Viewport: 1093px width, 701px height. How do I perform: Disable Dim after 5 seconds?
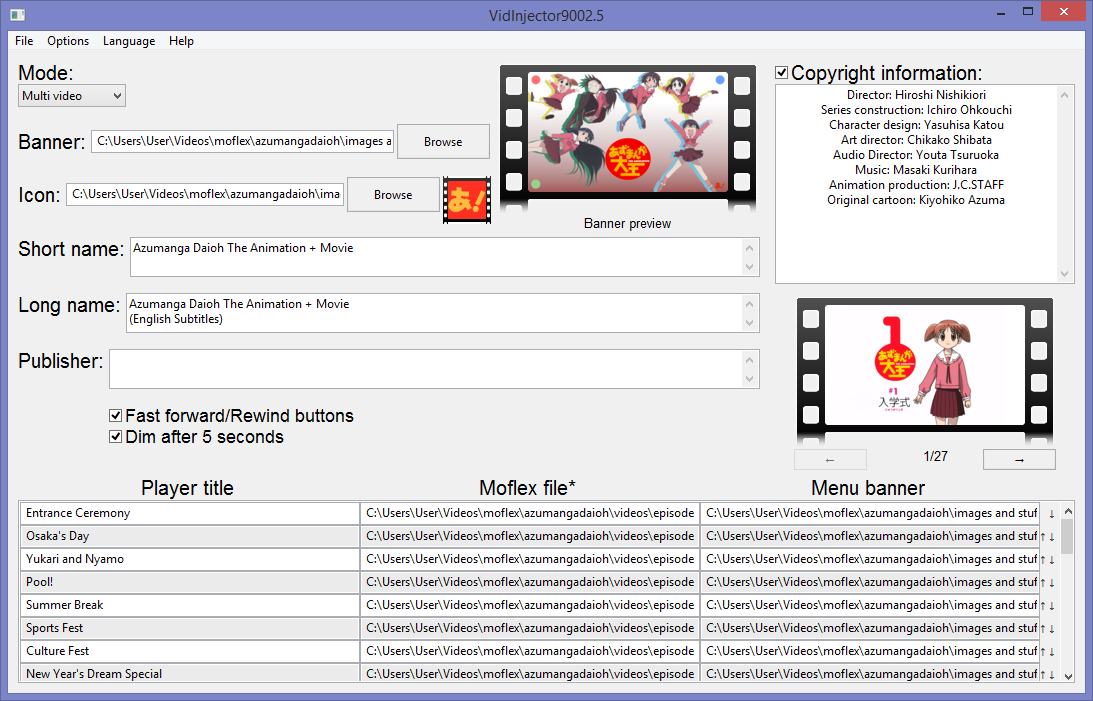116,437
